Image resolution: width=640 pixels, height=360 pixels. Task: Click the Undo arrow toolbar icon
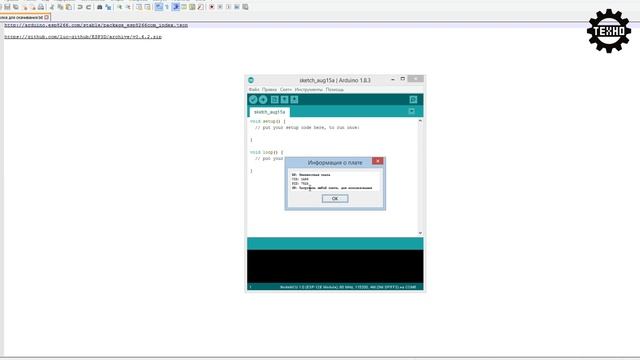[x=80, y=7]
